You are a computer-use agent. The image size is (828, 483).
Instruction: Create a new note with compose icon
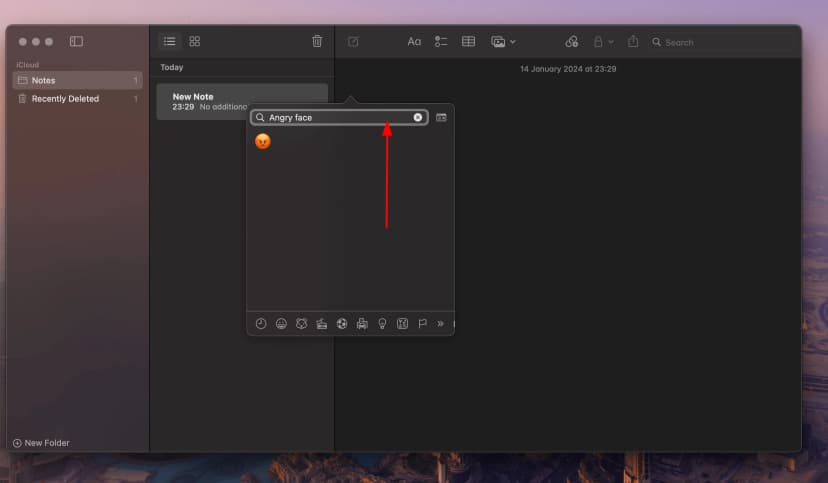point(353,42)
